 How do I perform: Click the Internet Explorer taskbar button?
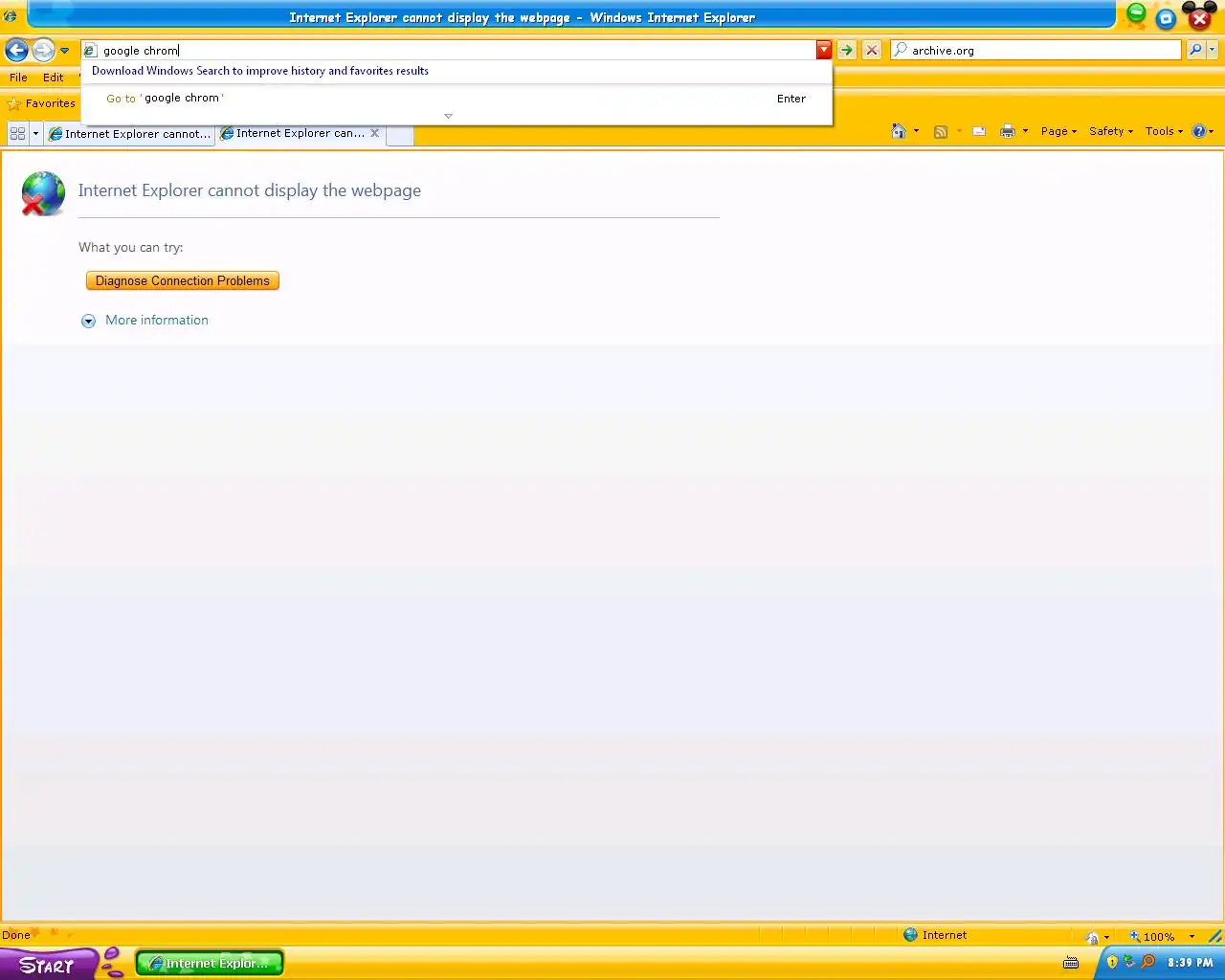pyautogui.click(x=210, y=963)
